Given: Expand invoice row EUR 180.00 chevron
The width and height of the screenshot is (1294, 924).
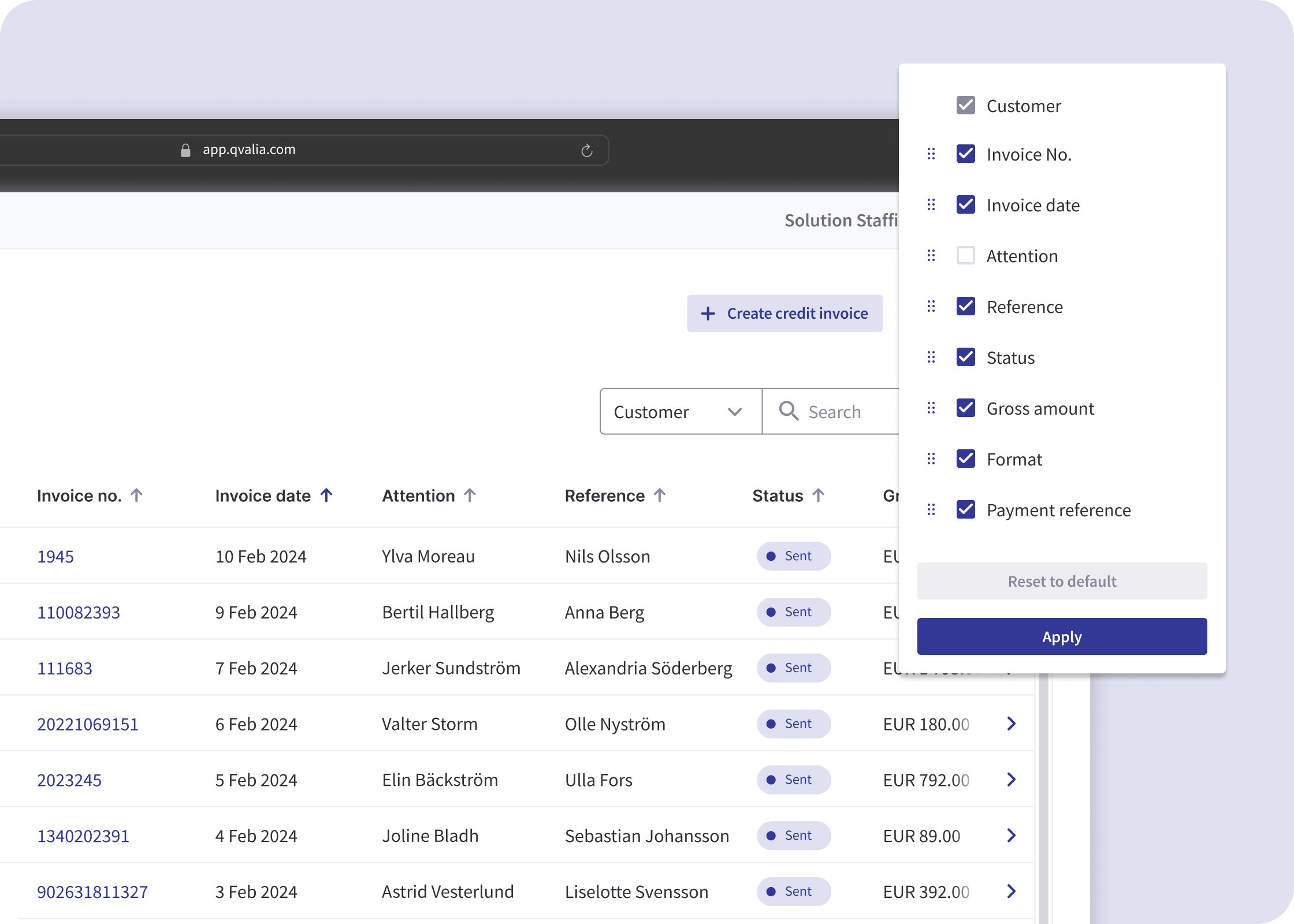Looking at the screenshot, I should [x=1011, y=724].
